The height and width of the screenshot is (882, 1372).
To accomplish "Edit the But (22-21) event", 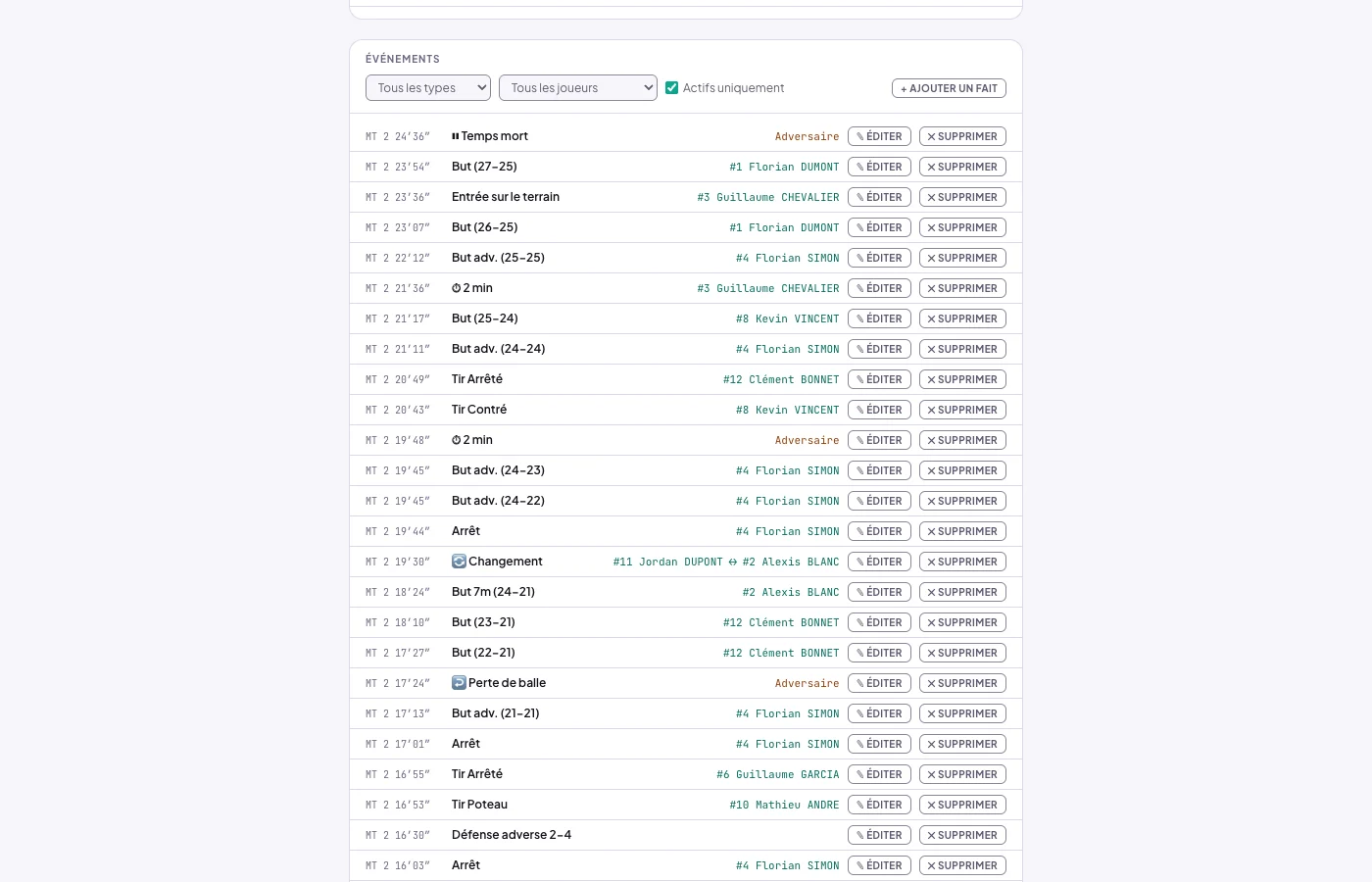I will pos(880,653).
